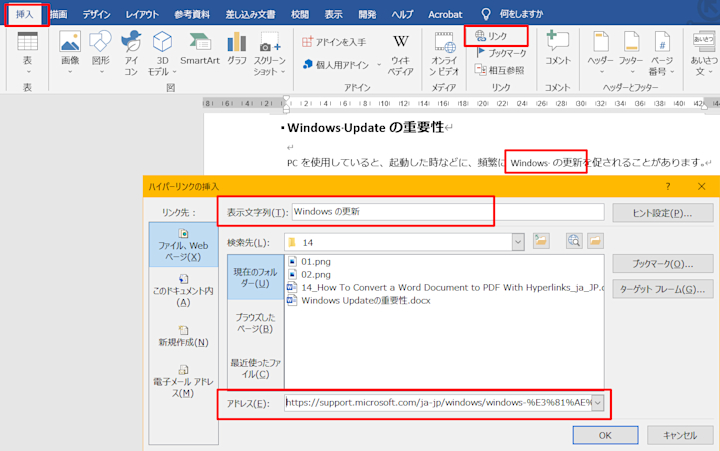Open 個人用アドイン

point(338,65)
